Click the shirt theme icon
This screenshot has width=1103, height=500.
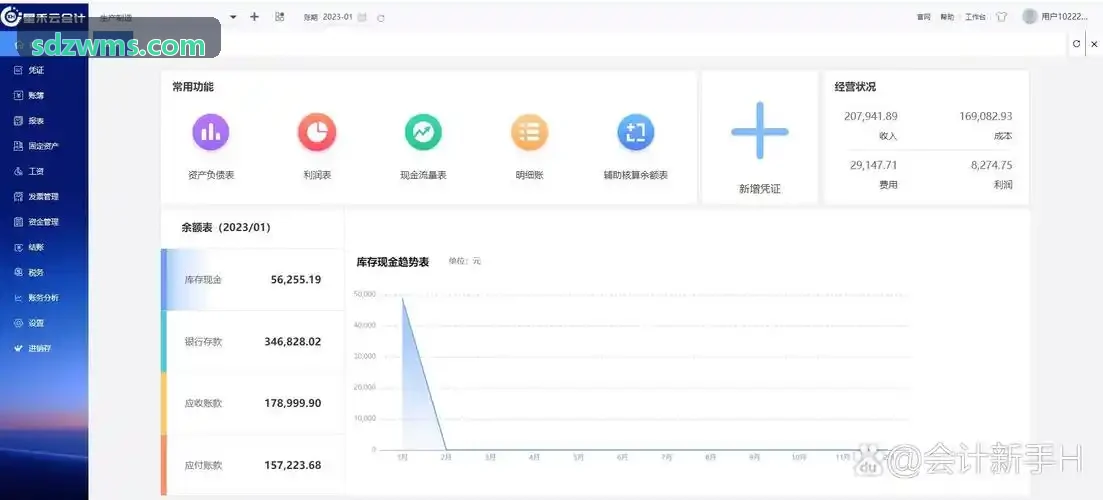(1002, 17)
